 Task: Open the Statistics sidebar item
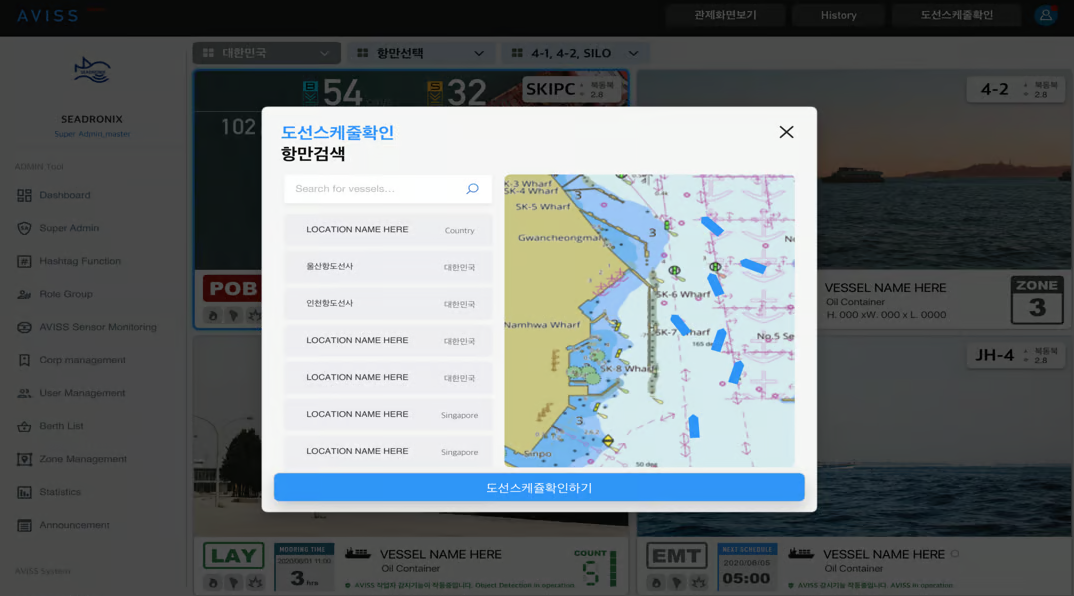click(x=25, y=492)
